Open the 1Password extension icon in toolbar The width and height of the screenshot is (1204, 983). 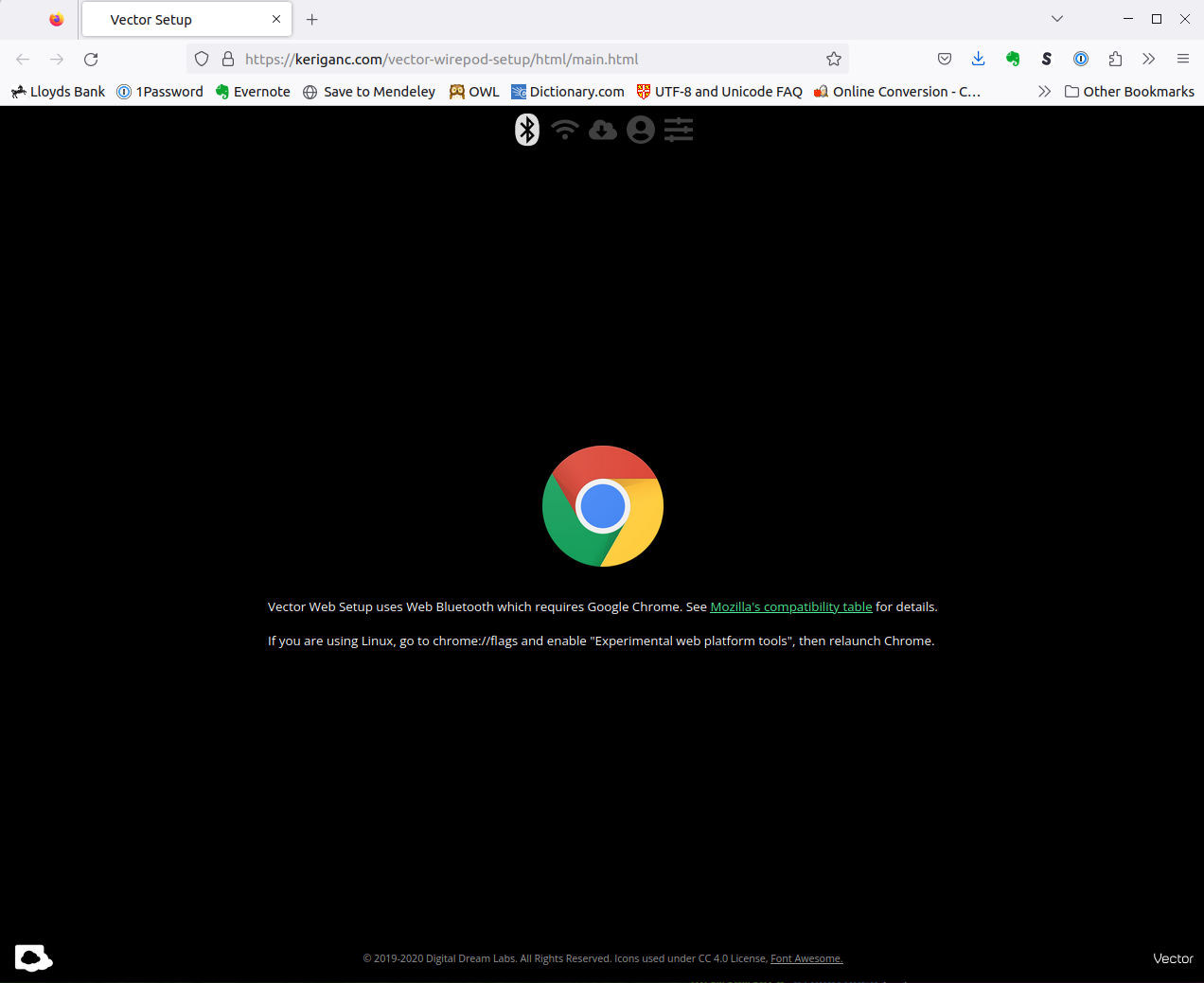(x=1081, y=59)
